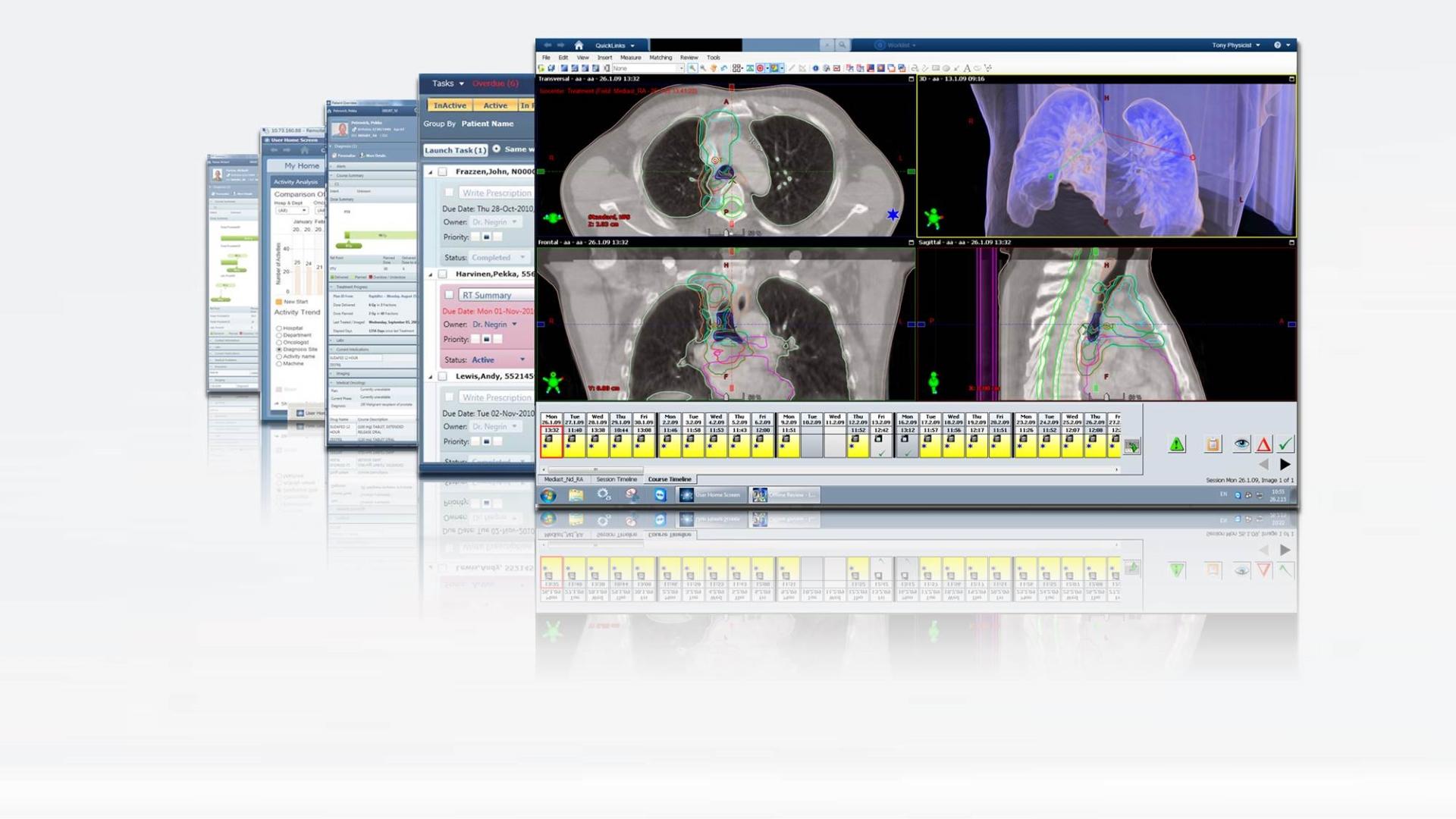The image size is (1456, 819).
Task: Switch to the Session Timeline tab
Action: click(x=617, y=479)
